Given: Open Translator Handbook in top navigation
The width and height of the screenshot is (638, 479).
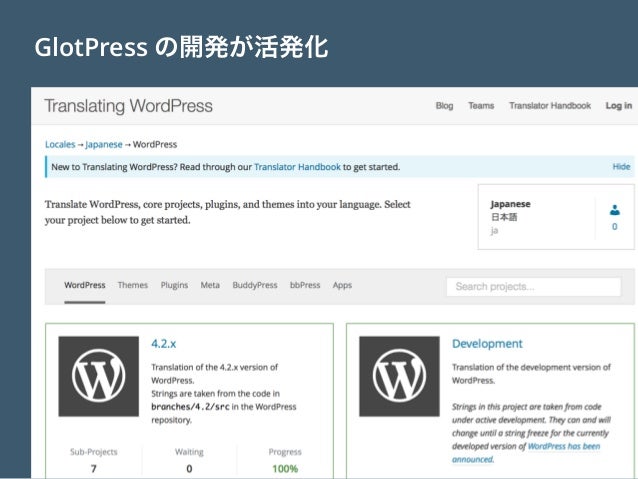Looking at the screenshot, I should point(550,106).
